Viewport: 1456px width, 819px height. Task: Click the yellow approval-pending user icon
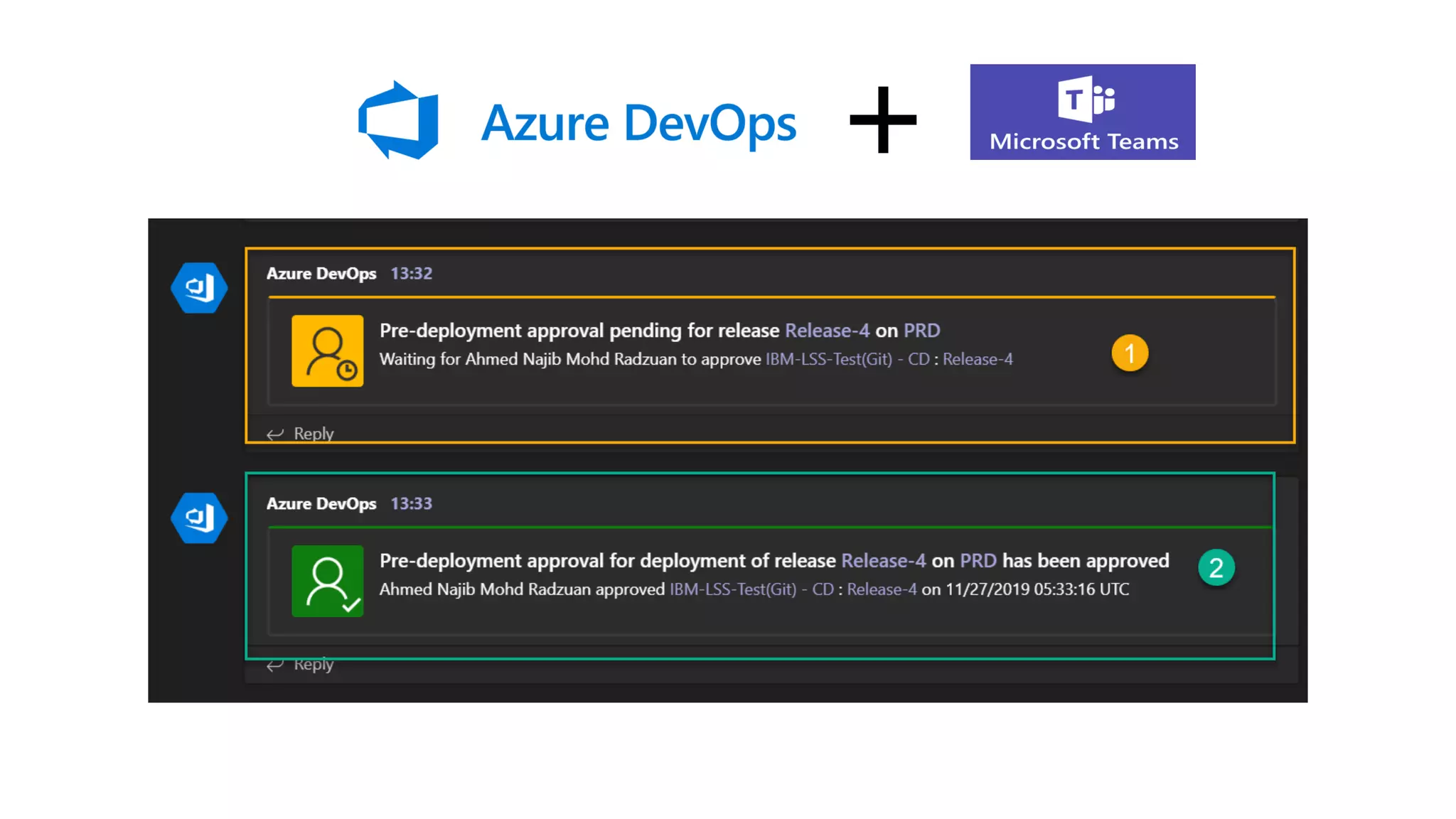pos(327,351)
